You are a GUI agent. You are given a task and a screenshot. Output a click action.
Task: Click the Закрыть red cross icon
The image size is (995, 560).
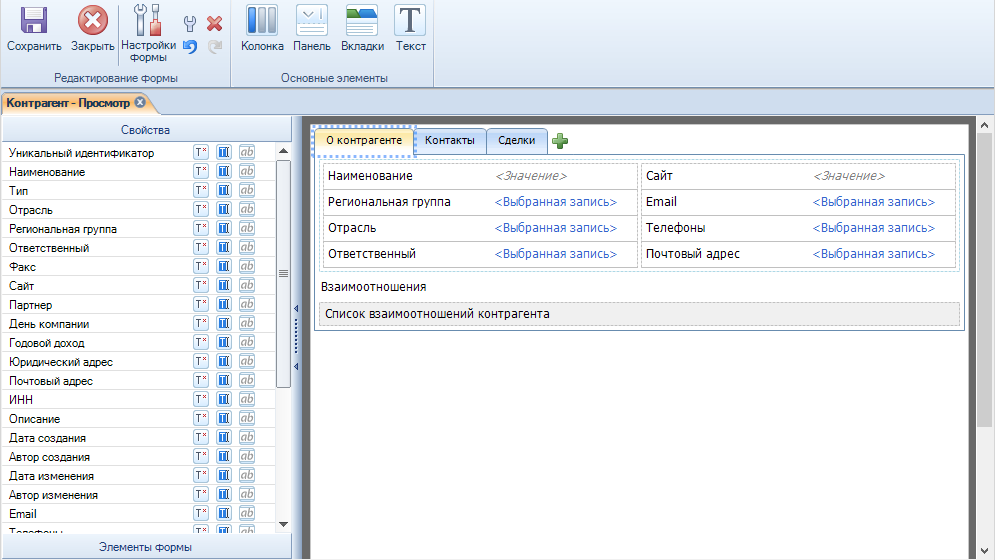pyautogui.click(x=93, y=20)
